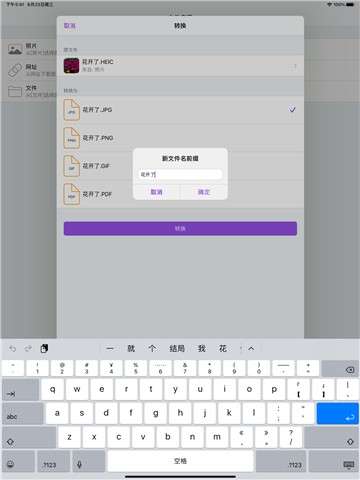
Task: Choose the 花开了.GIF output format
Action: 96,166
